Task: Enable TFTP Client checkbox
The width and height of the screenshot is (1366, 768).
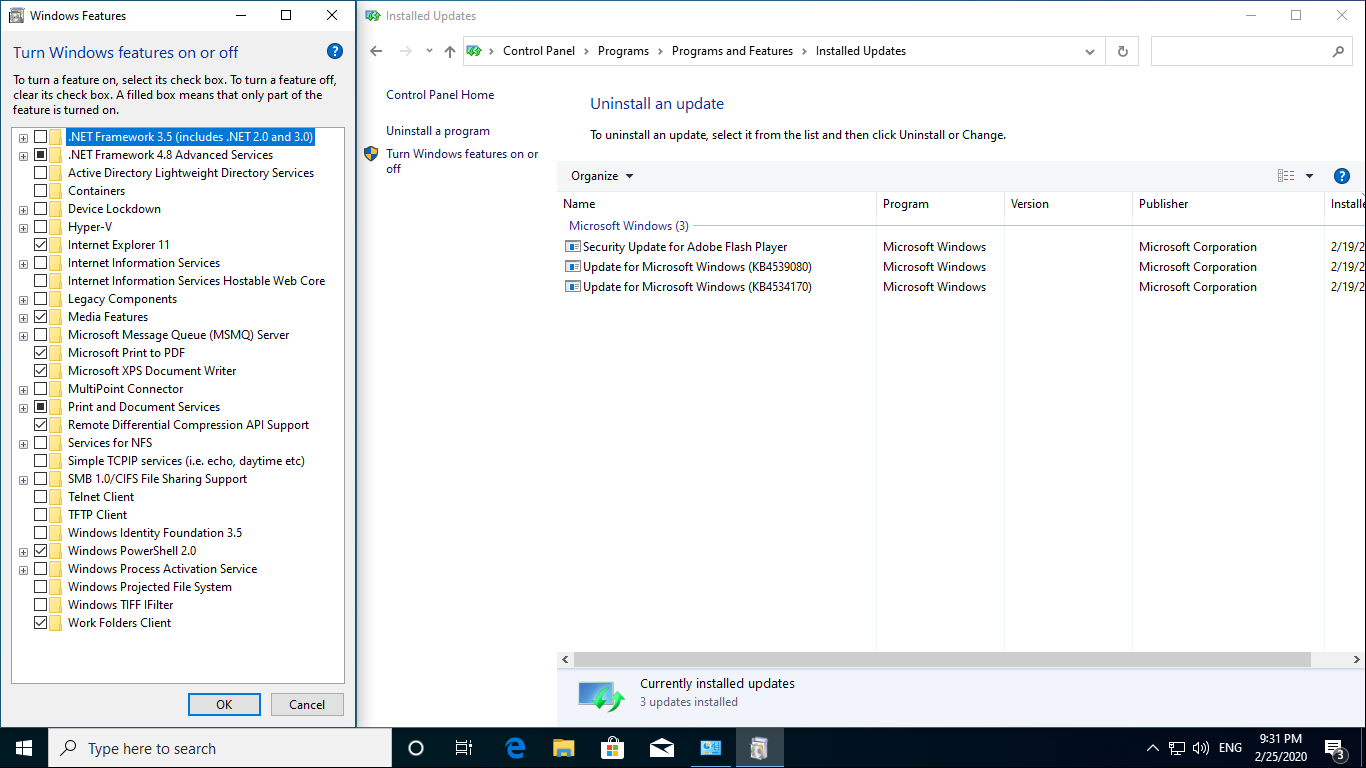Action: (40, 515)
